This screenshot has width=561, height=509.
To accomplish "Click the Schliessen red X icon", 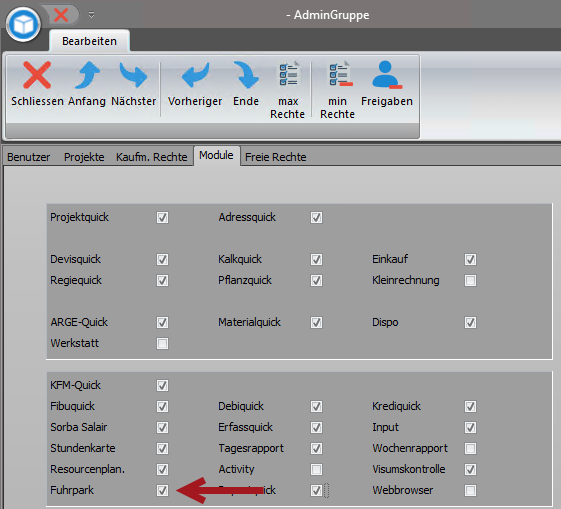I will pos(37,75).
